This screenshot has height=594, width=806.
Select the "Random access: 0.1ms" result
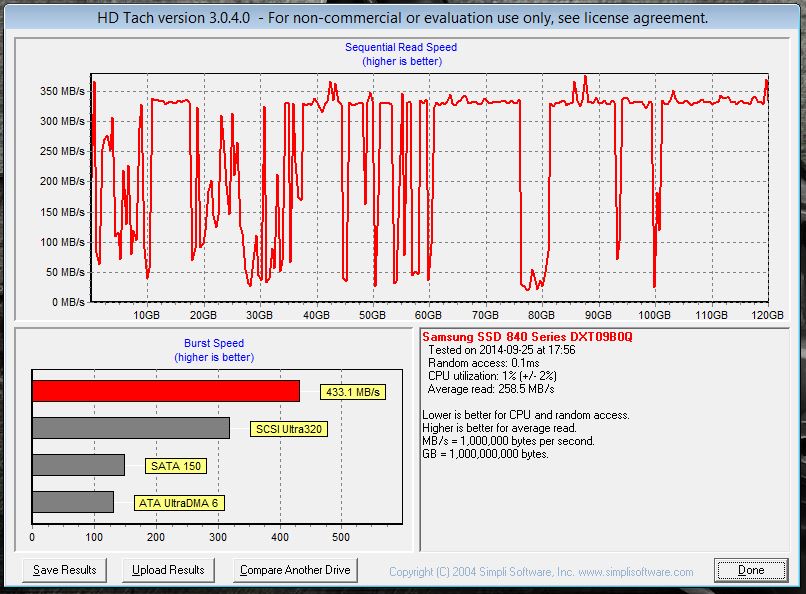tap(484, 363)
